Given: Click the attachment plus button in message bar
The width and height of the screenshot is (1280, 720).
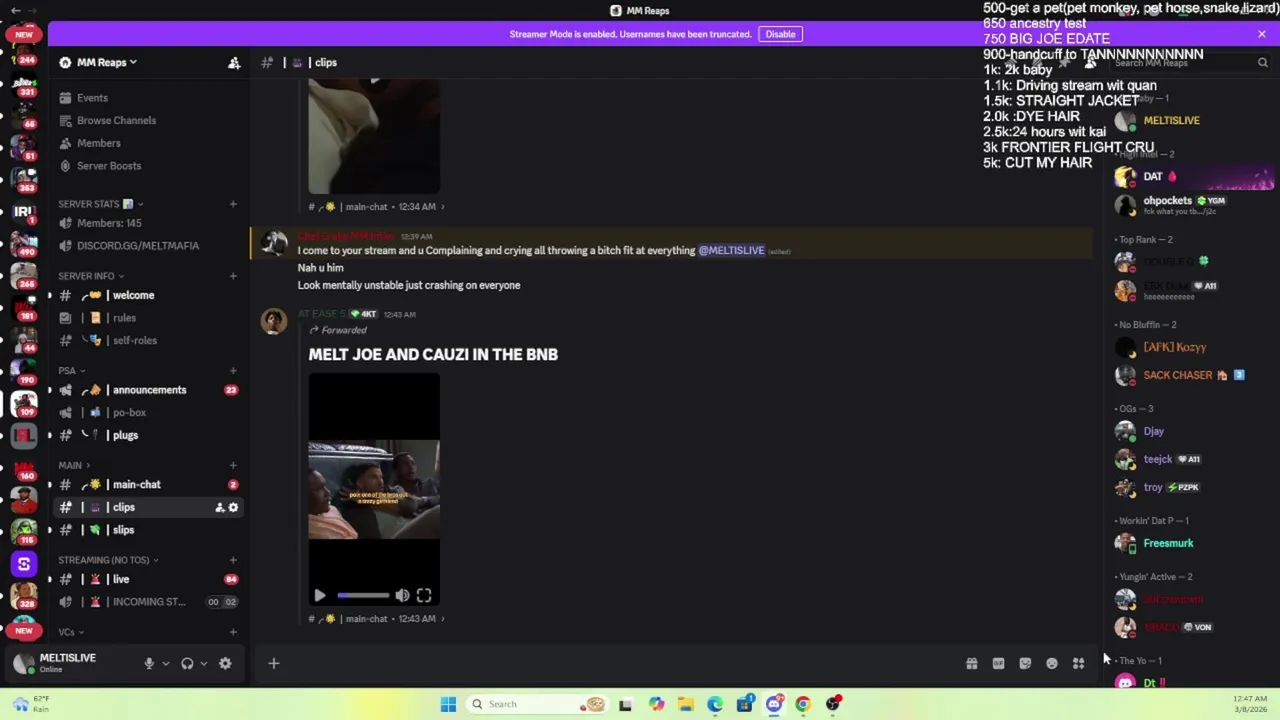Looking at the screenshot, I should pos(273,663).
